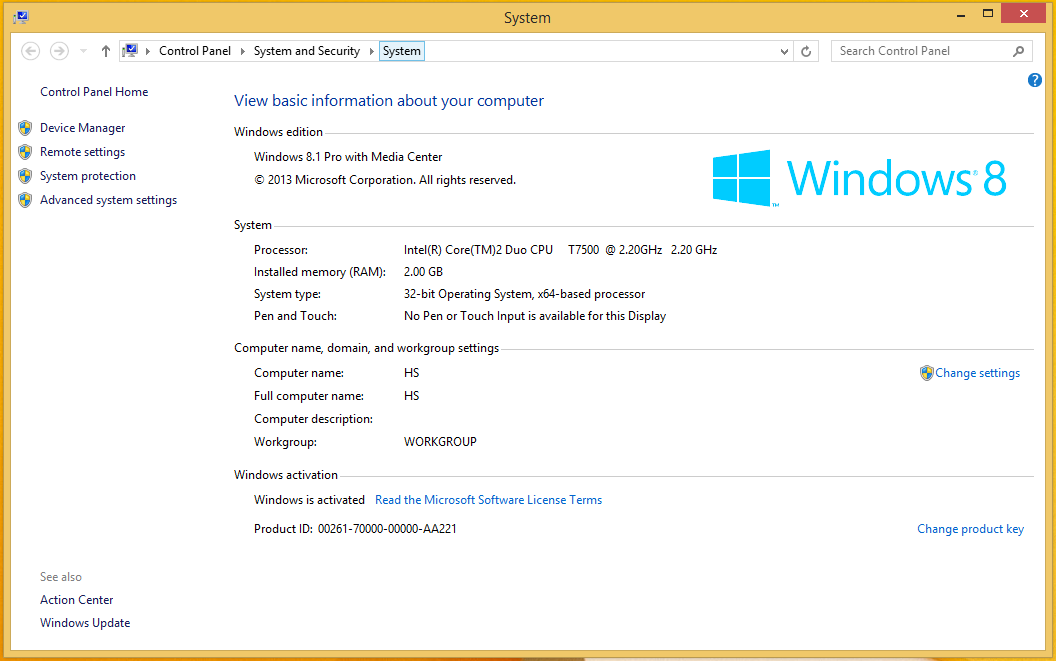The width and height of the screenshot is (1056, 661).
Task: Open address bar history dropdown
Action: tap(784, 51)
